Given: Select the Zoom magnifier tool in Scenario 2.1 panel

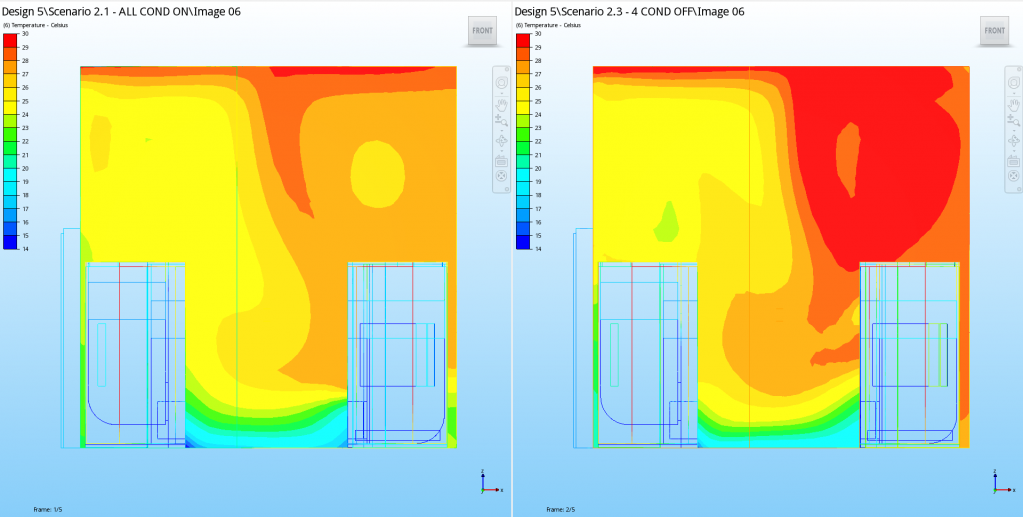Looking at the screenshot, I should [502, 120].
